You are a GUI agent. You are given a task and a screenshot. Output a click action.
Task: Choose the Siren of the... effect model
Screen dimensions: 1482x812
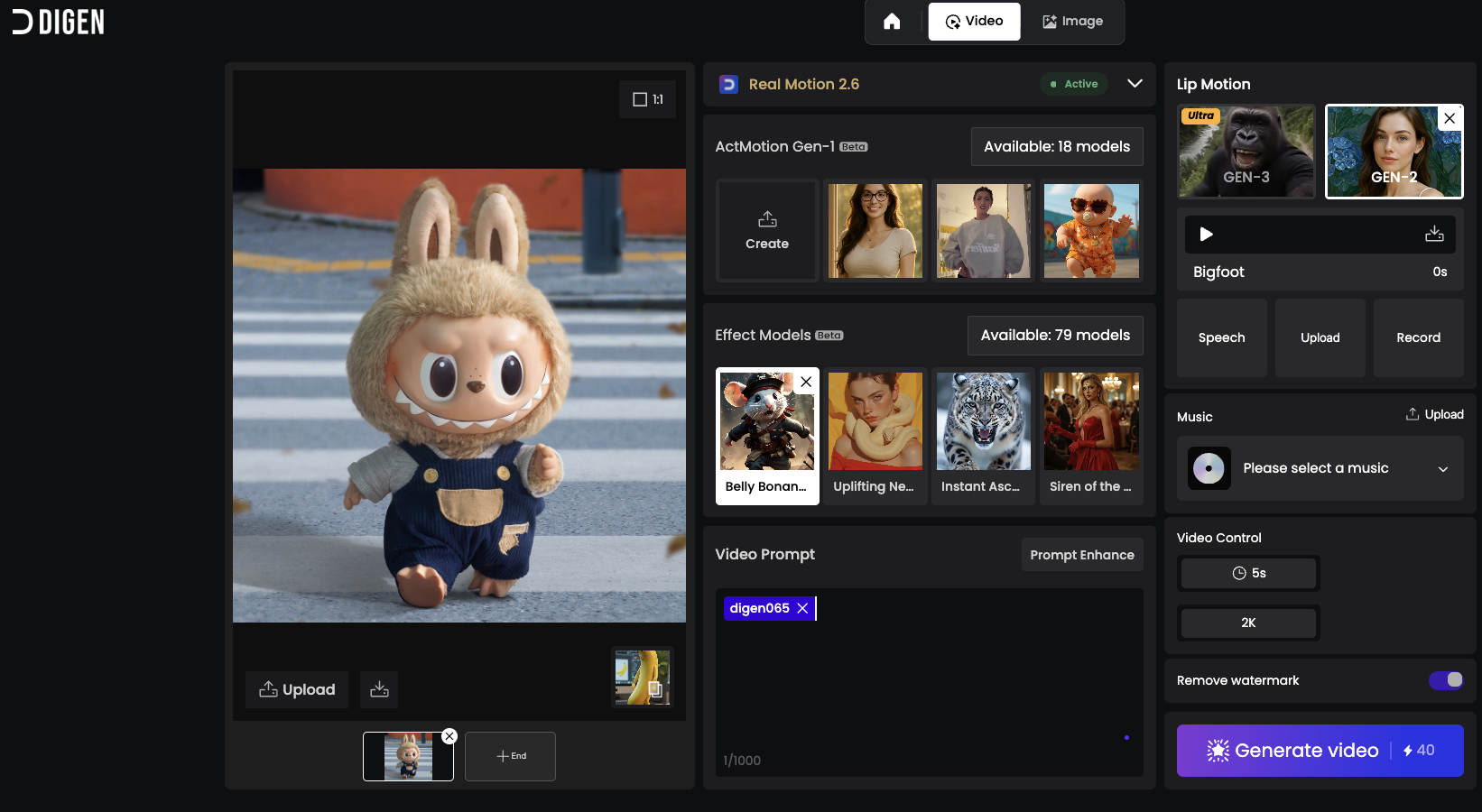coord(1091,436)
